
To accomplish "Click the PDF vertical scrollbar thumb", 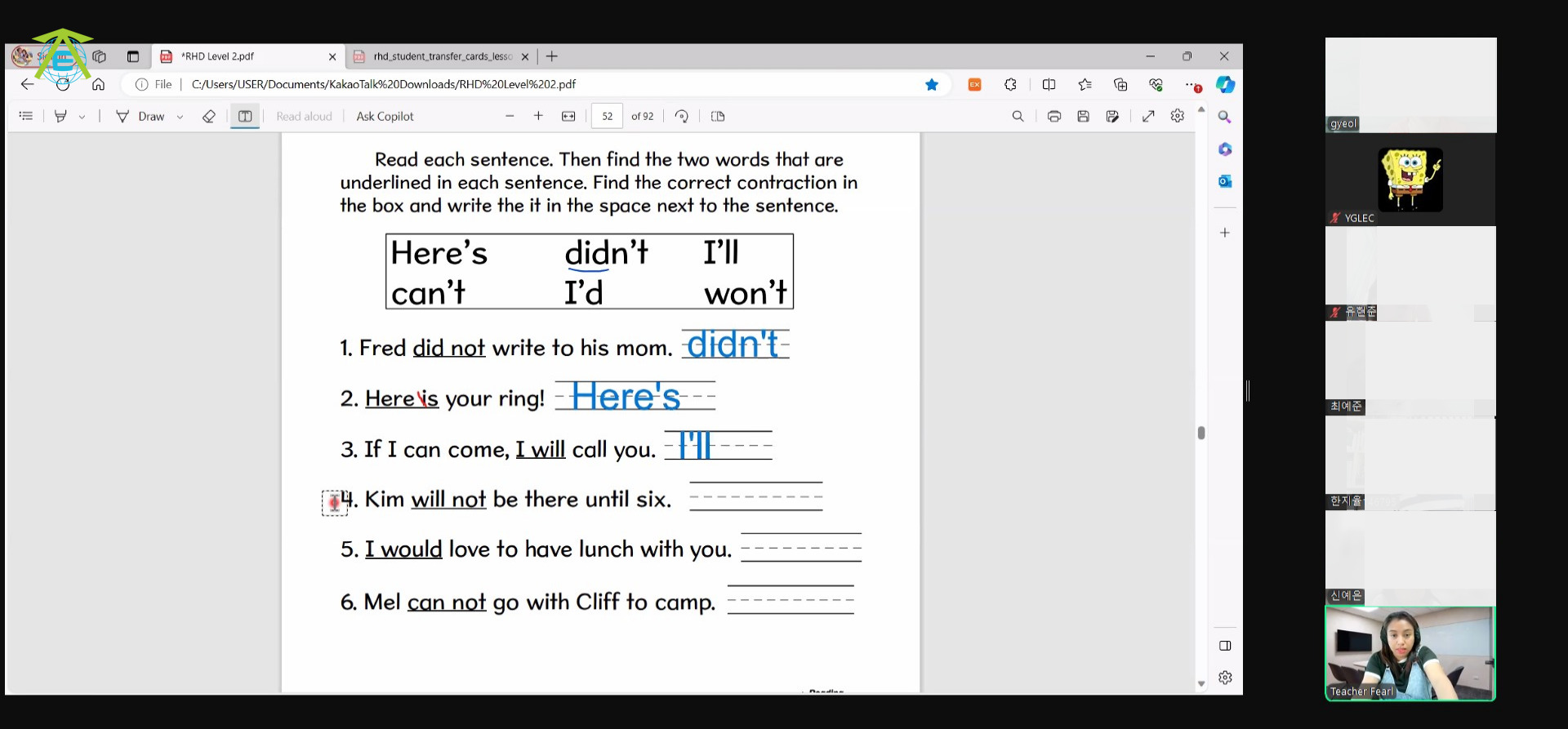I will tap(1201, 433).
